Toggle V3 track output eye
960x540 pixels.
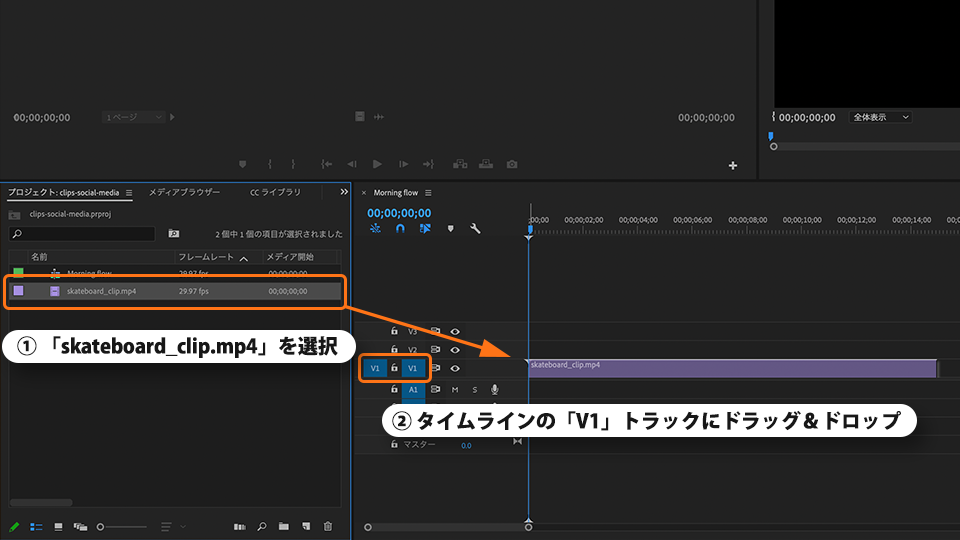(455, 332)
